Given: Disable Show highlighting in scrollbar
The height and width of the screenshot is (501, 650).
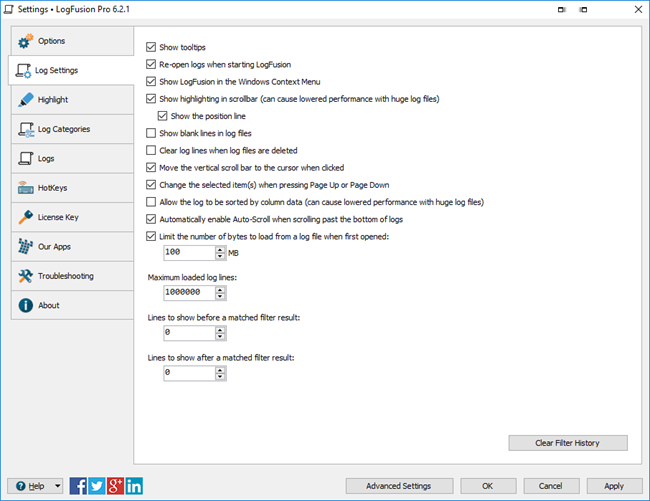Looking at the screenshot, I should [151, 99].
